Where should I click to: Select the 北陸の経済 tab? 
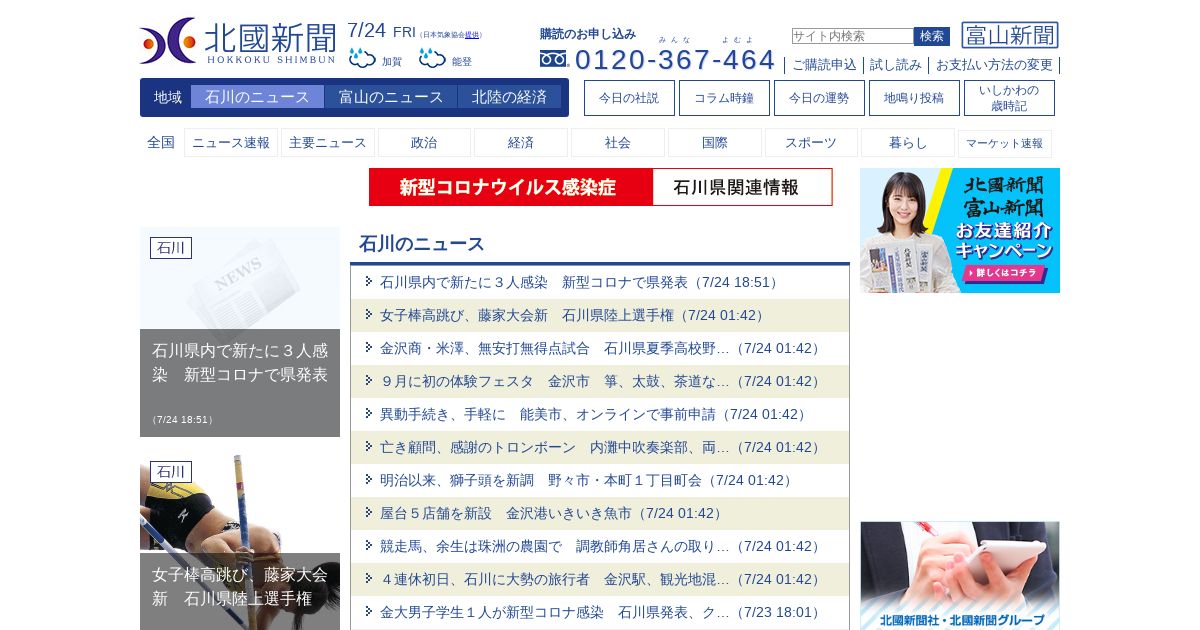pos(509,97)
